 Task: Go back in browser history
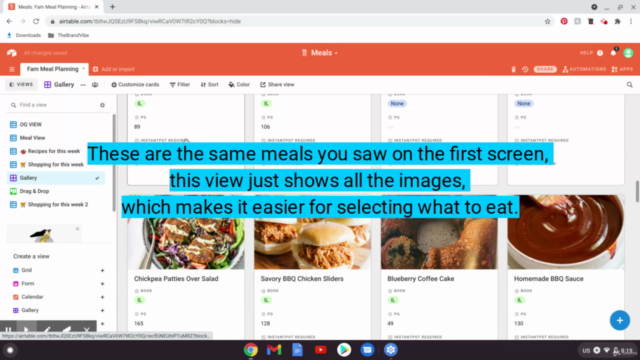click(x=9, y=21)
